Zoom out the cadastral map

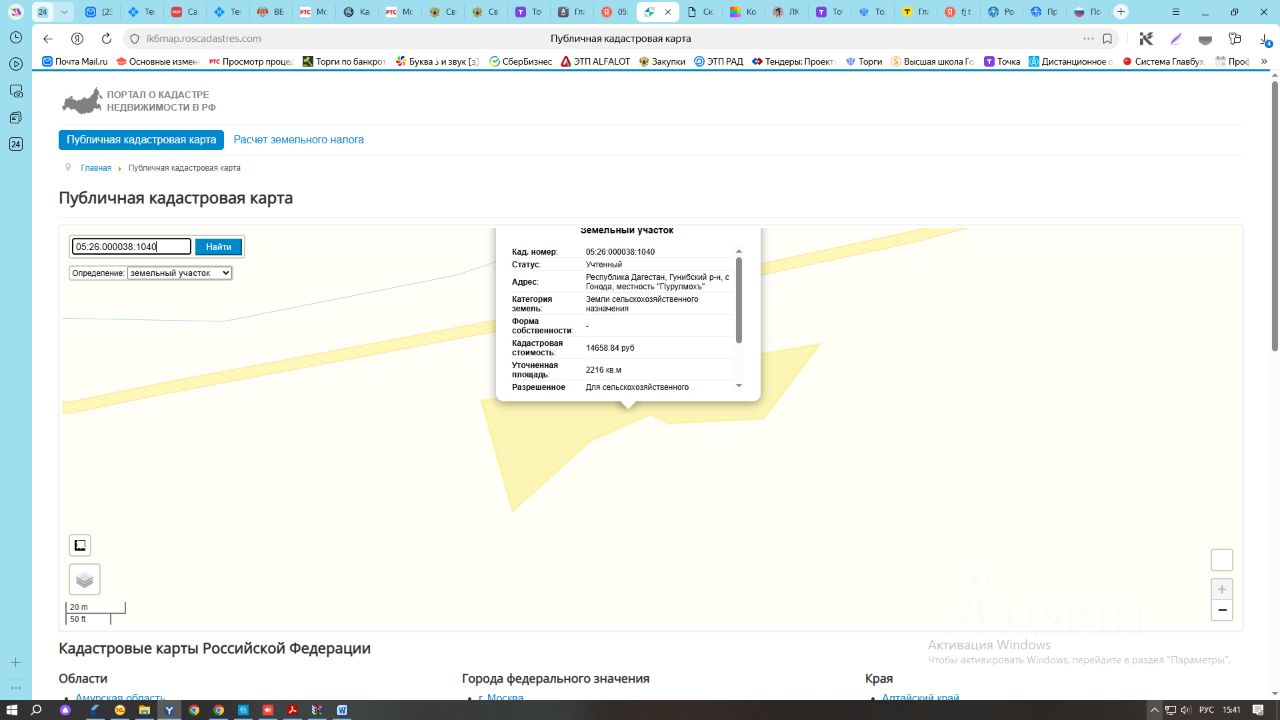[1221, 611]
